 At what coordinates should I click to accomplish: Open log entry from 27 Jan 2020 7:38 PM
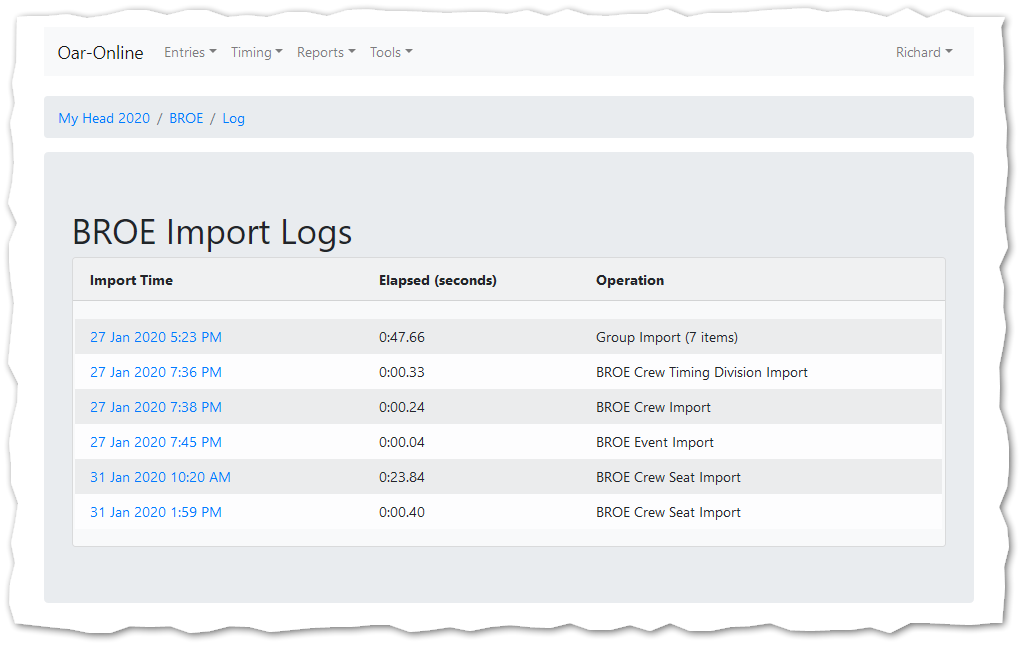[x=156, y=408]
